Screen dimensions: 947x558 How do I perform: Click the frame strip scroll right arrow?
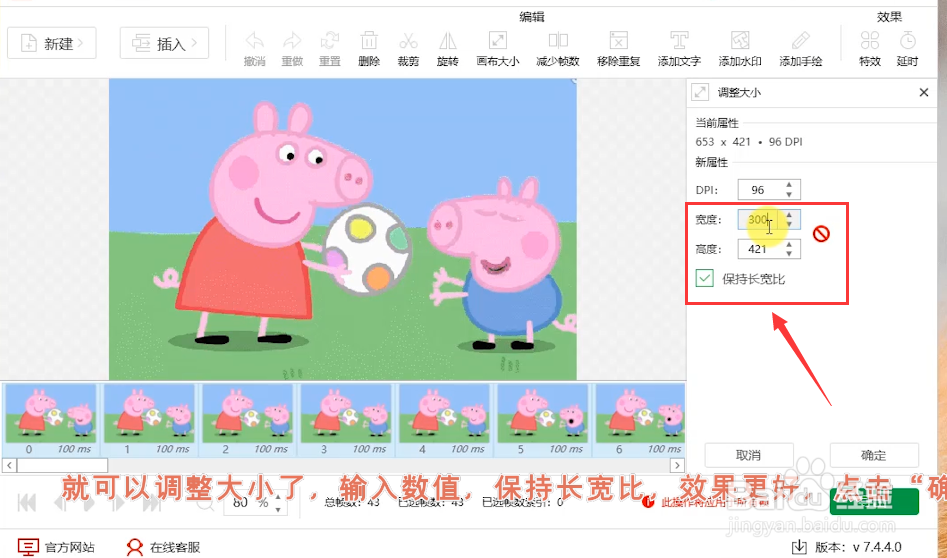(x=677, y=465)
